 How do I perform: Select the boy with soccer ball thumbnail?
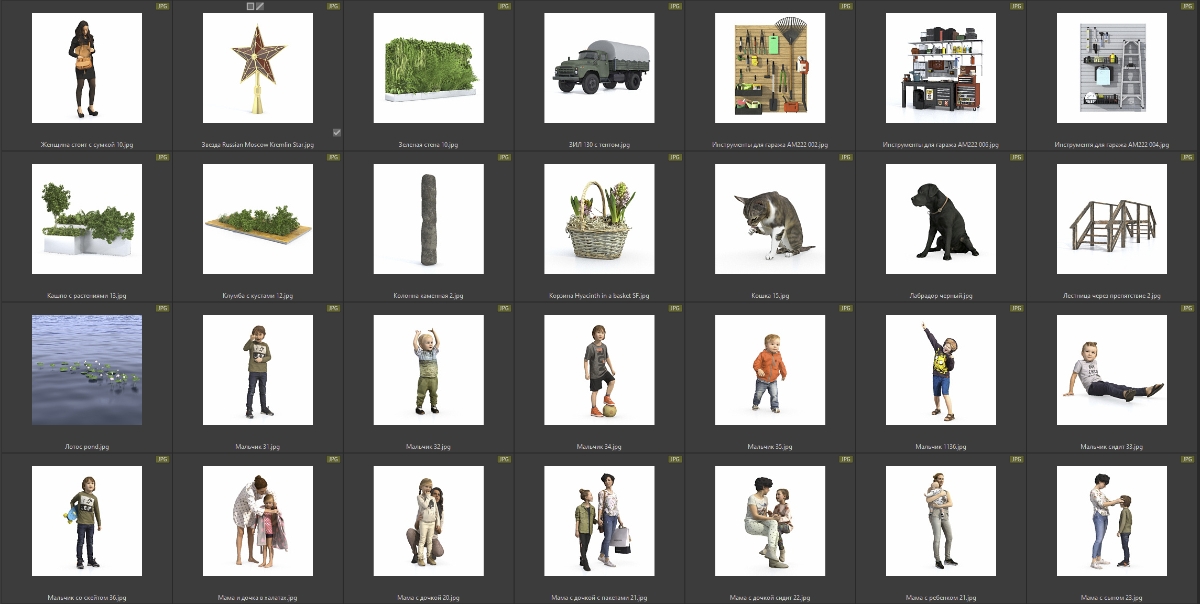pyautogui.click(x=599, y=370)
